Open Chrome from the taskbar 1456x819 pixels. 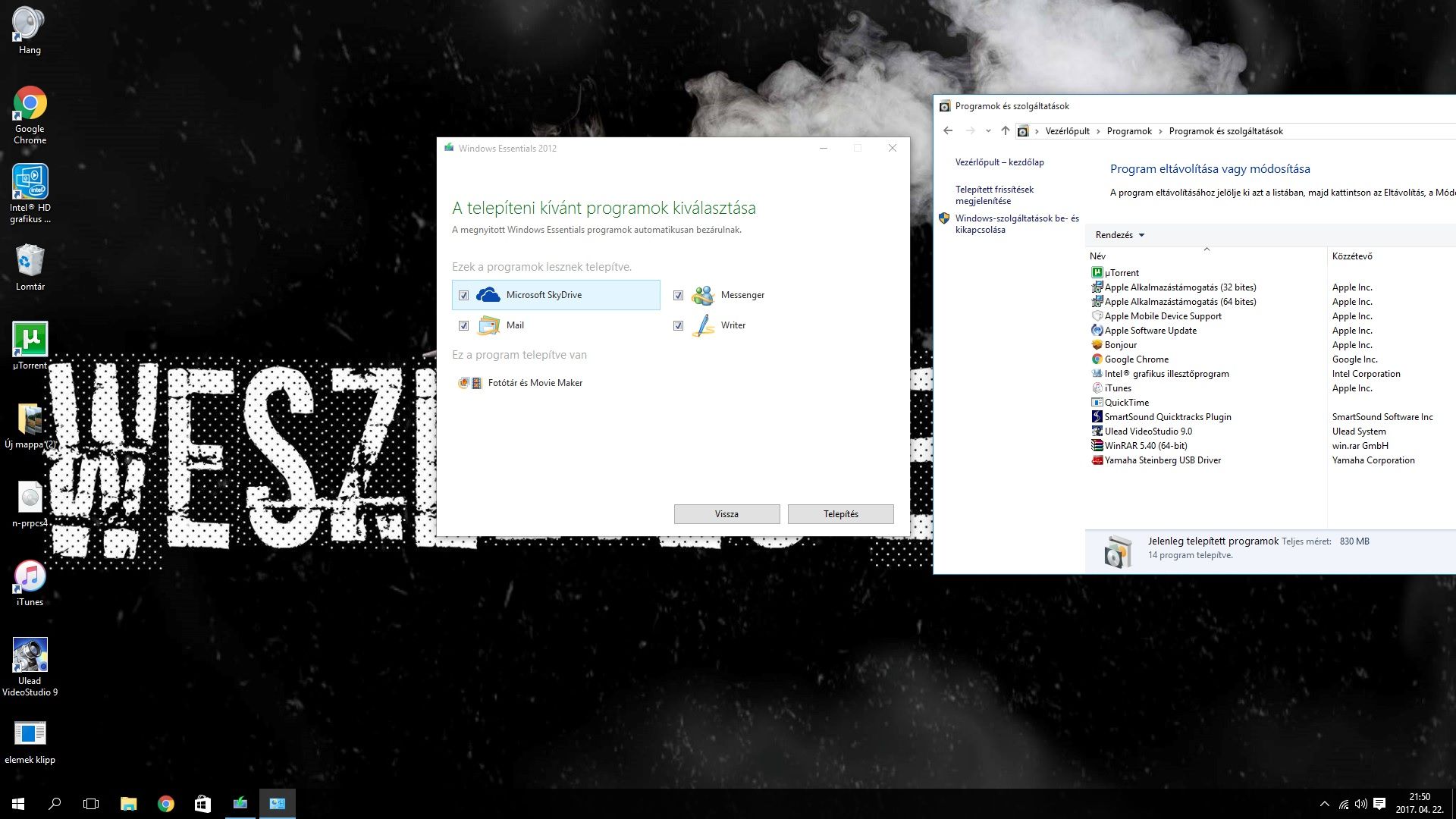click(x=165, y=804)
